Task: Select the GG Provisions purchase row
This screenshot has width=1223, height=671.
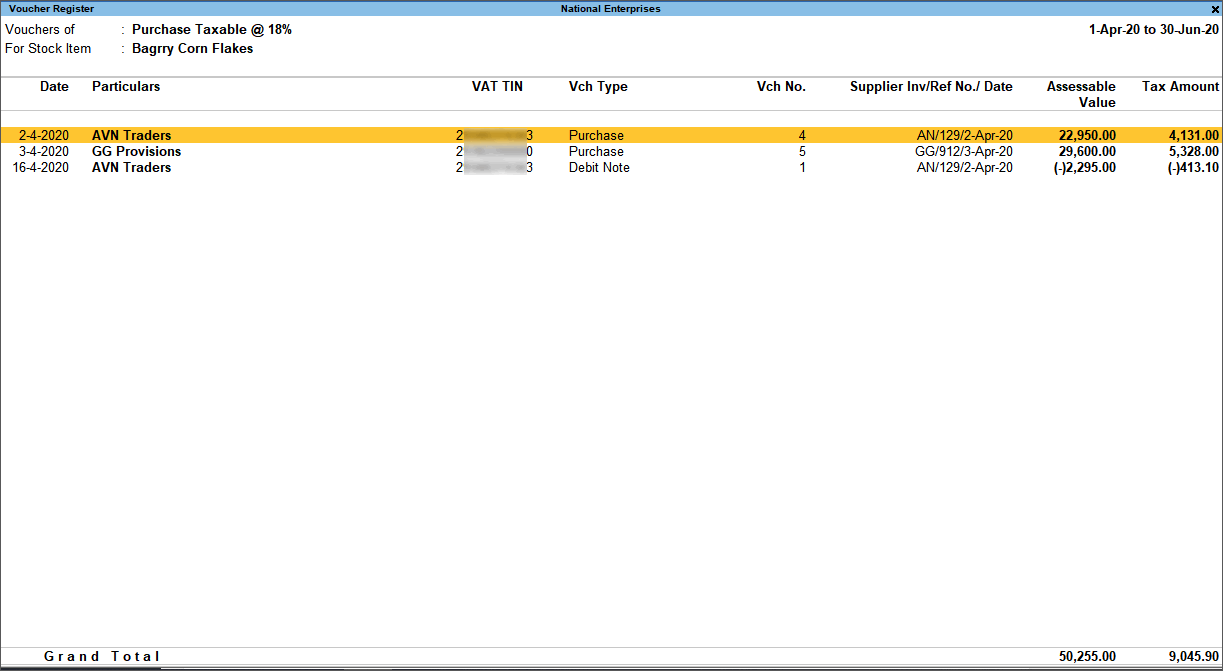Action: tap(611, 151)
